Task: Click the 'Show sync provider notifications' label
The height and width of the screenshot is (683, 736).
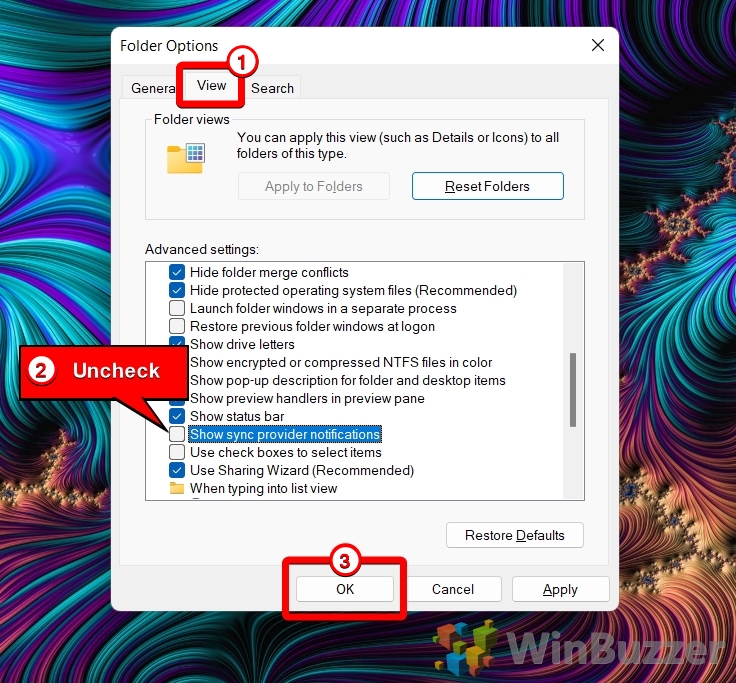Action: tap(285, 434)
